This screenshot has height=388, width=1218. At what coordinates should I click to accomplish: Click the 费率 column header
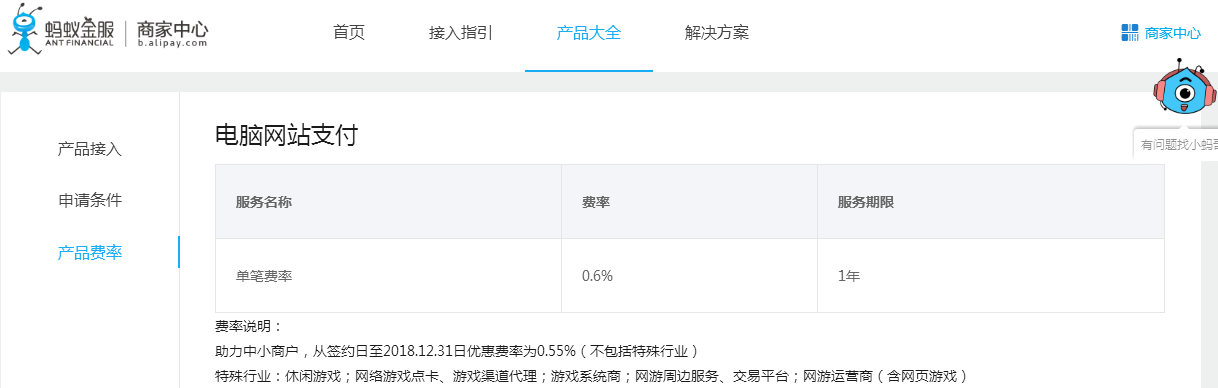click(597, 202)
